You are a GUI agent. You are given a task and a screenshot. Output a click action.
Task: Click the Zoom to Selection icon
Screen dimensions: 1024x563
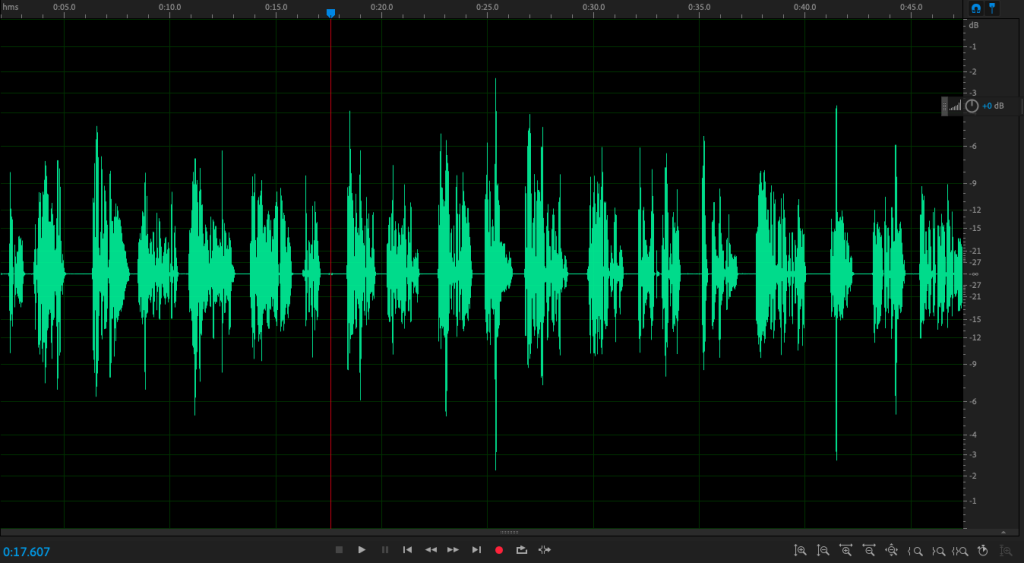(x=960, y=551)
